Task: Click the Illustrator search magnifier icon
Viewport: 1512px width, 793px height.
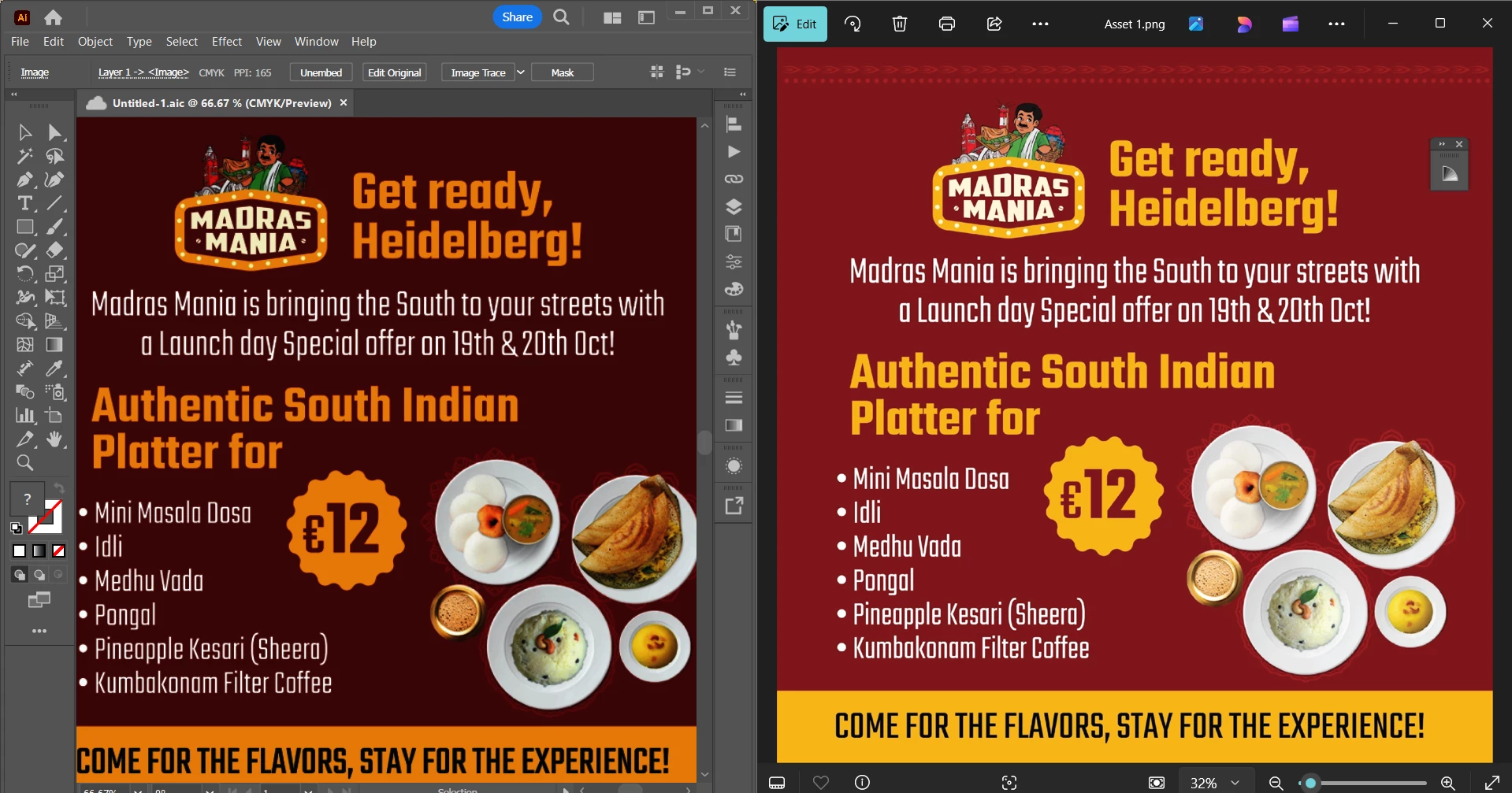Action: 561,17
